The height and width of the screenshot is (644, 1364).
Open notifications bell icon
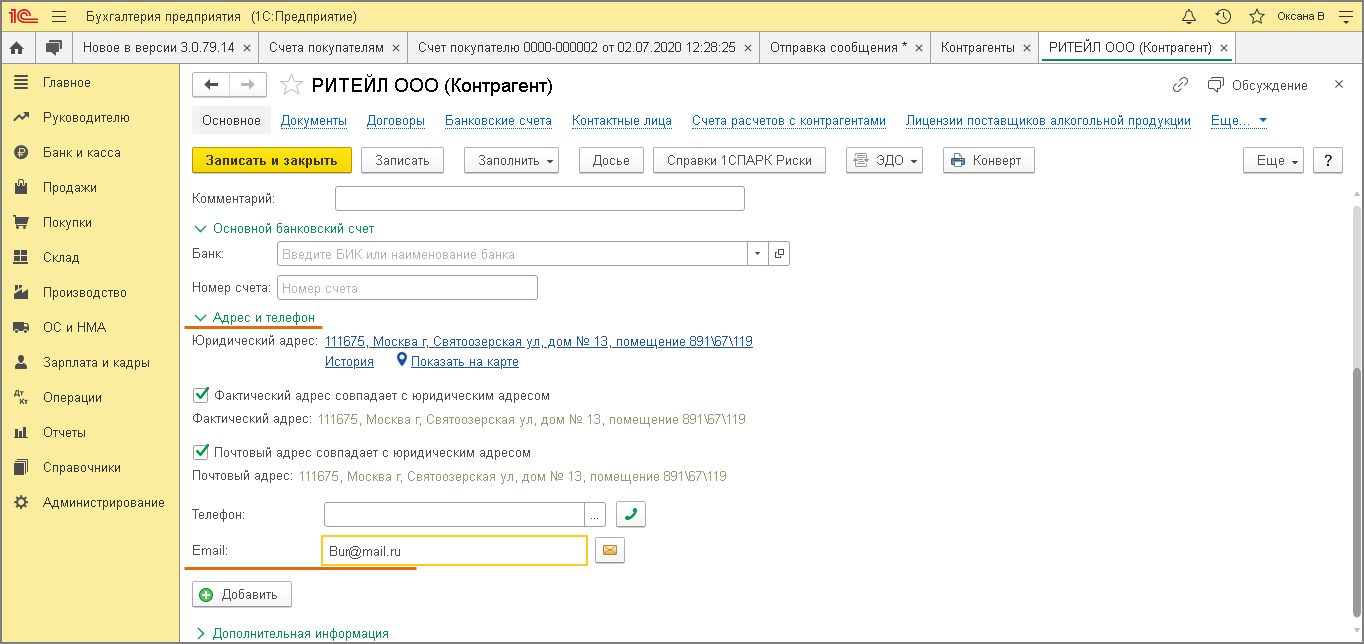(1189, 16)
